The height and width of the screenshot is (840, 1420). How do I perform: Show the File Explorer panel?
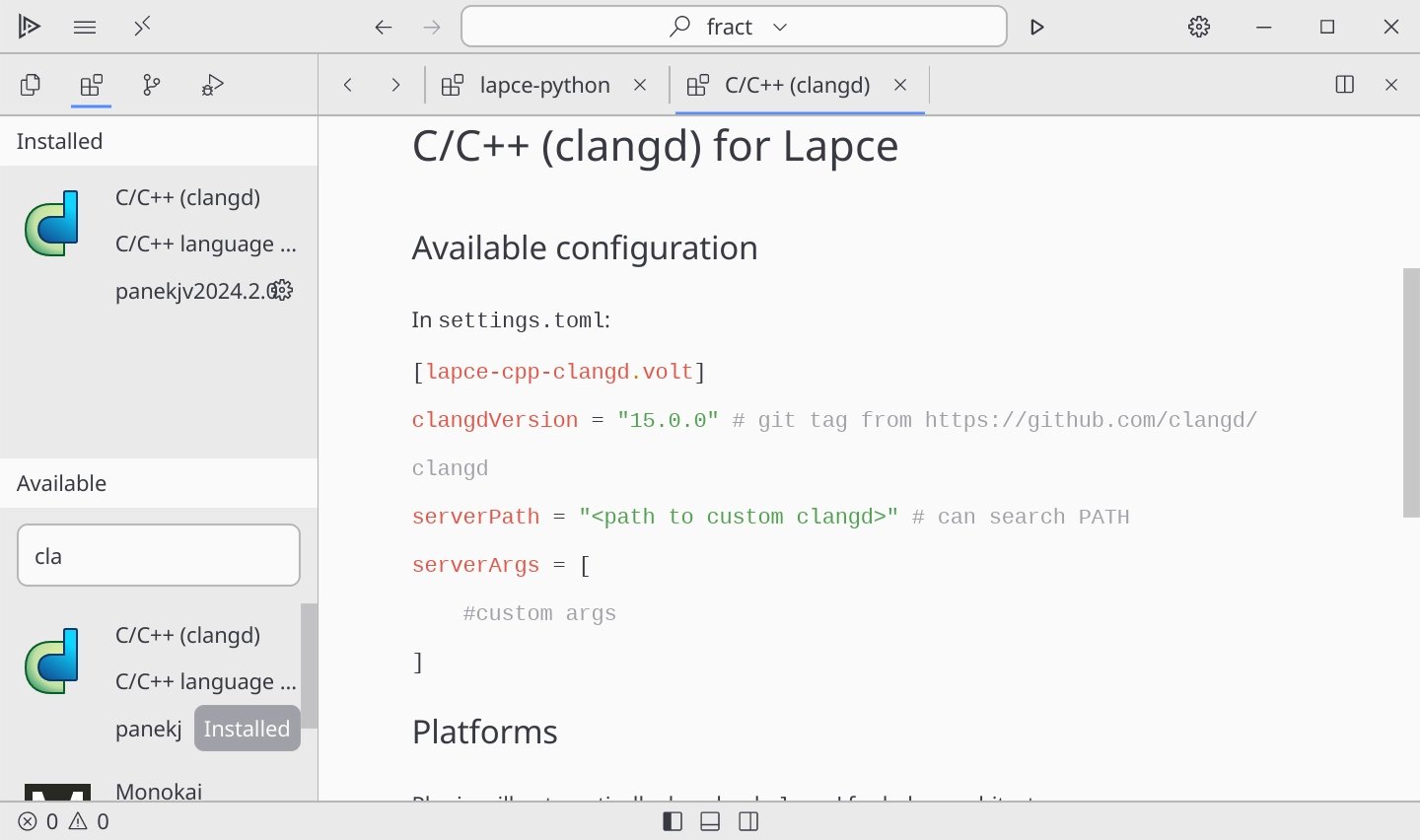(x=31, y=85)
